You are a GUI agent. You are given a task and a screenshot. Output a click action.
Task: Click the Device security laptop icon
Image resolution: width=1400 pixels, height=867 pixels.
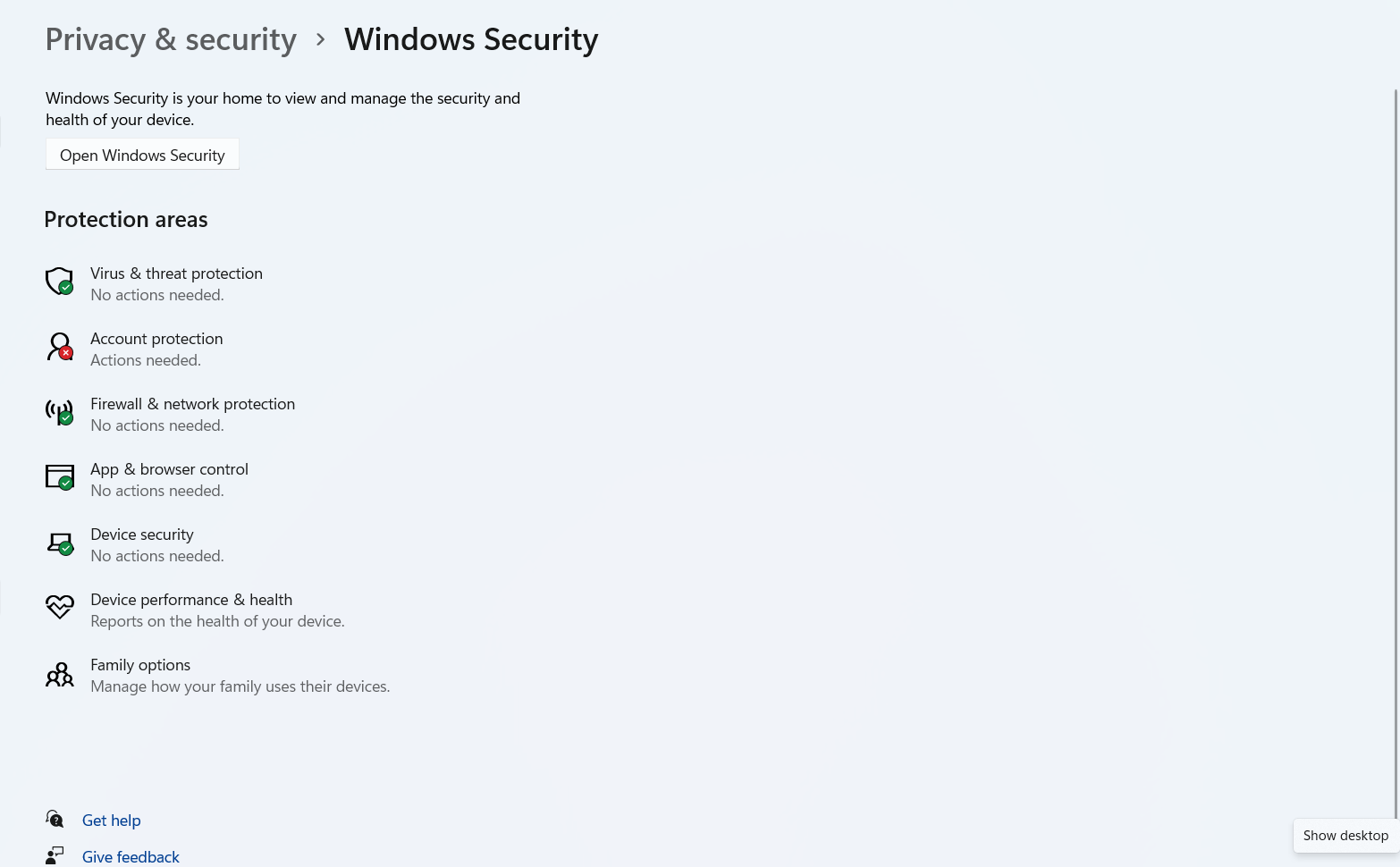click(x=59, y=543)
